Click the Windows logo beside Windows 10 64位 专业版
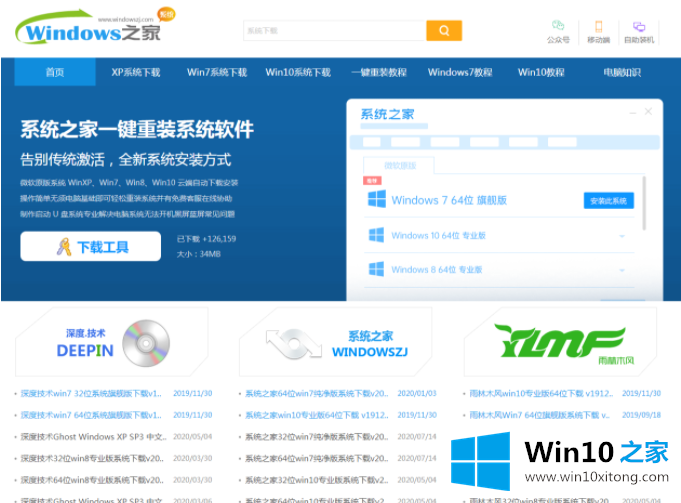The height and width of the screenshot is (503, 681). (x=376, y=235)
